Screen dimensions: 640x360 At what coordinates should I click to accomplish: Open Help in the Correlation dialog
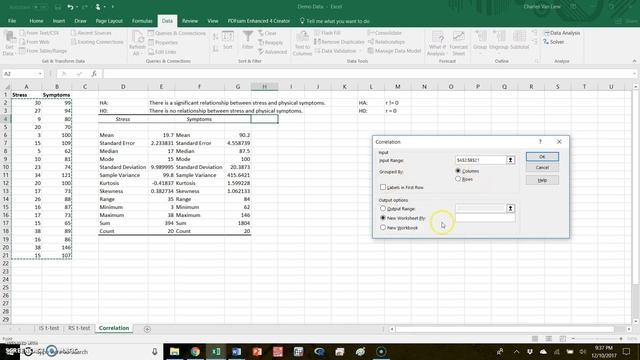click(x=542, y=180)
